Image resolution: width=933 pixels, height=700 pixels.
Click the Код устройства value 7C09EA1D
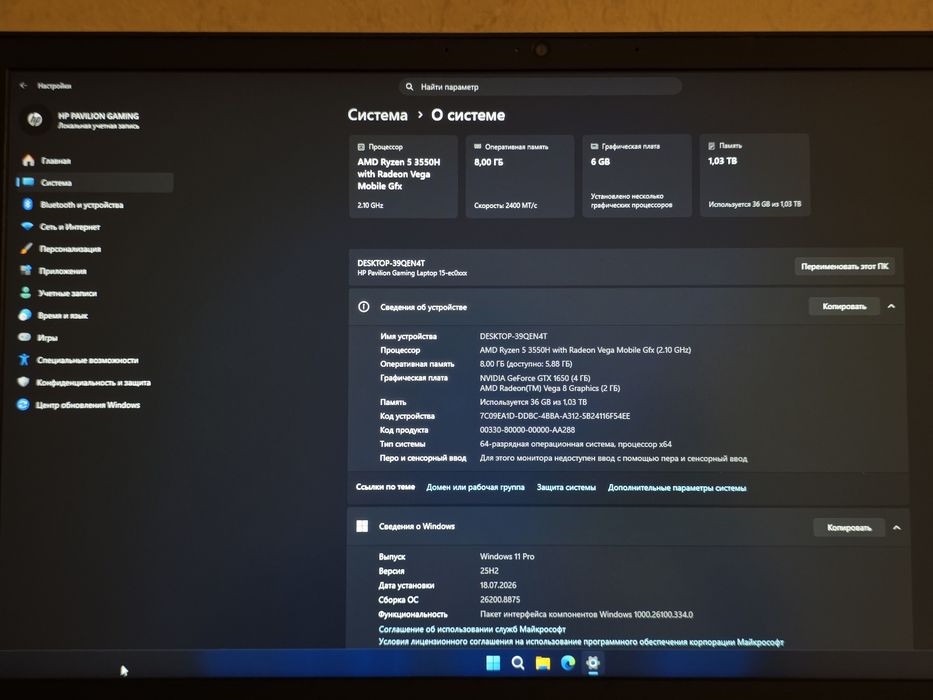point(555,415)
